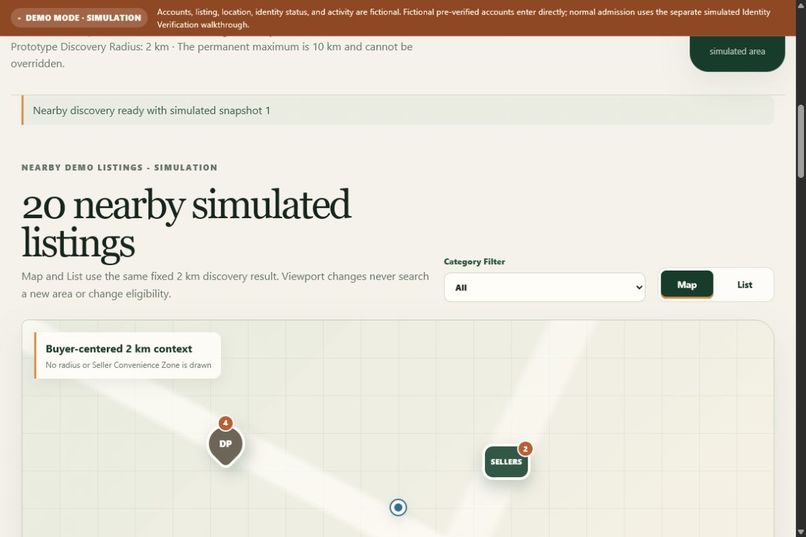Click the Buyer-centered 2 km context card
806x537 pixels.
pos(128,356)
